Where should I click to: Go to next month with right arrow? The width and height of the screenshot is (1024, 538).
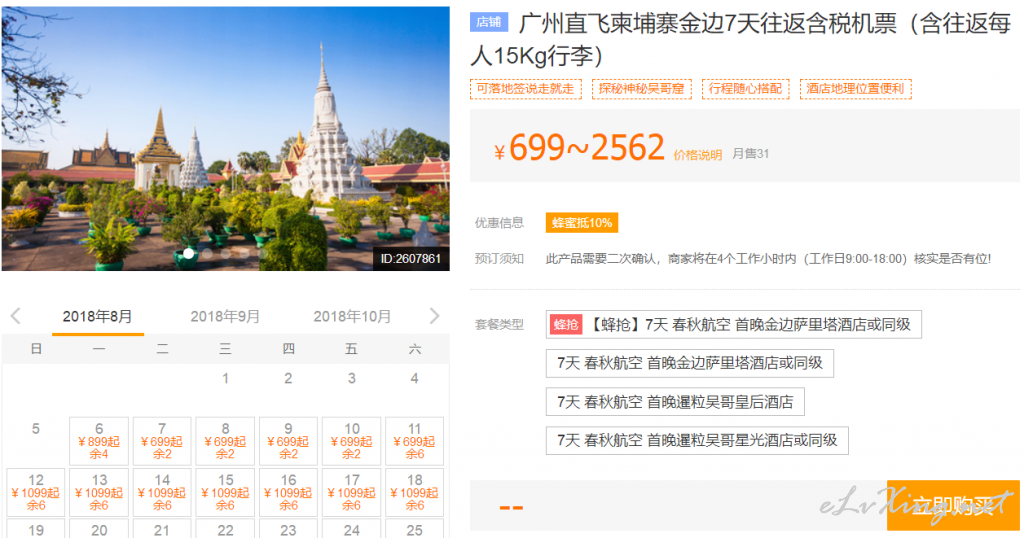[434, 317]
